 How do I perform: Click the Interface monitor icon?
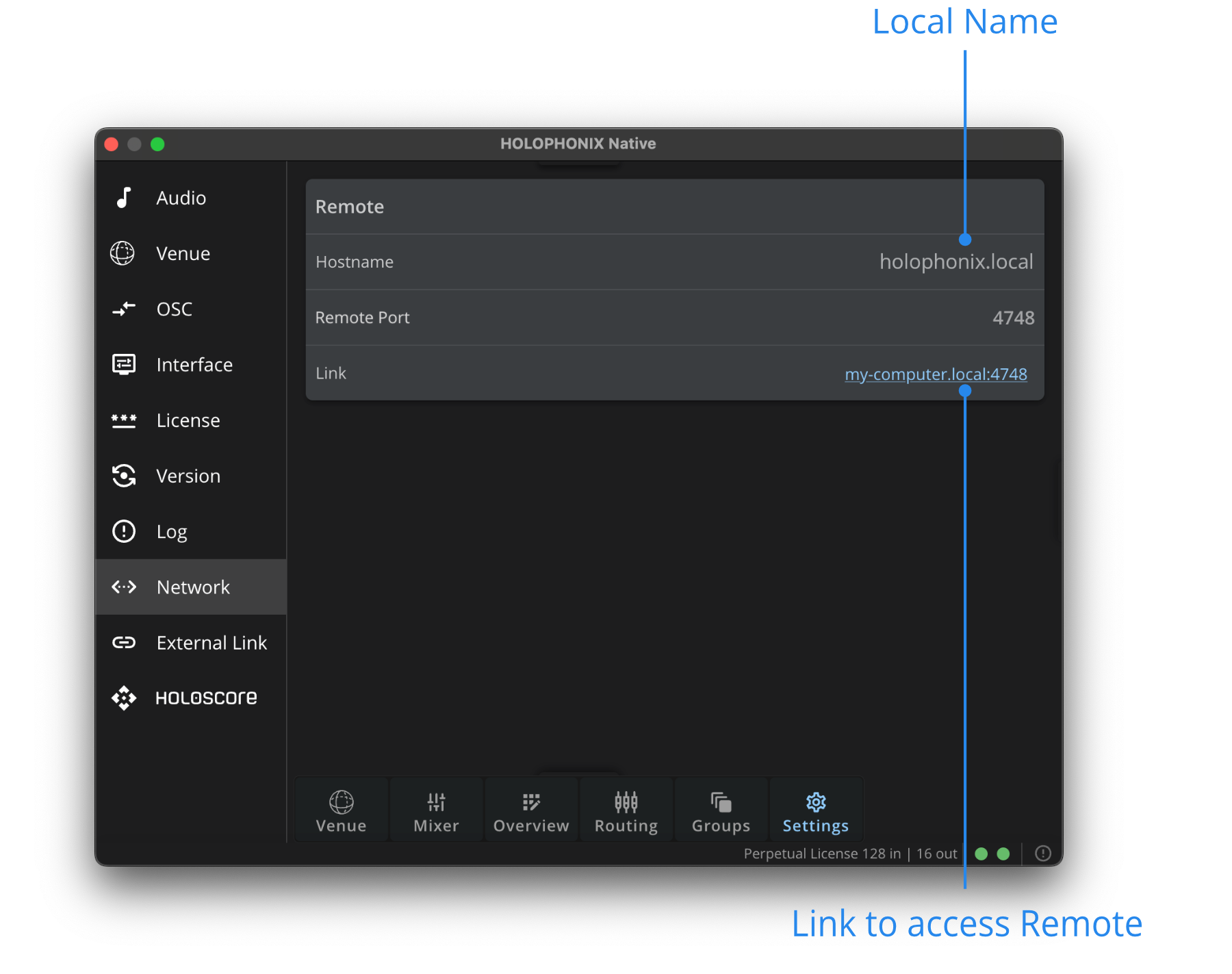point(124,365)
